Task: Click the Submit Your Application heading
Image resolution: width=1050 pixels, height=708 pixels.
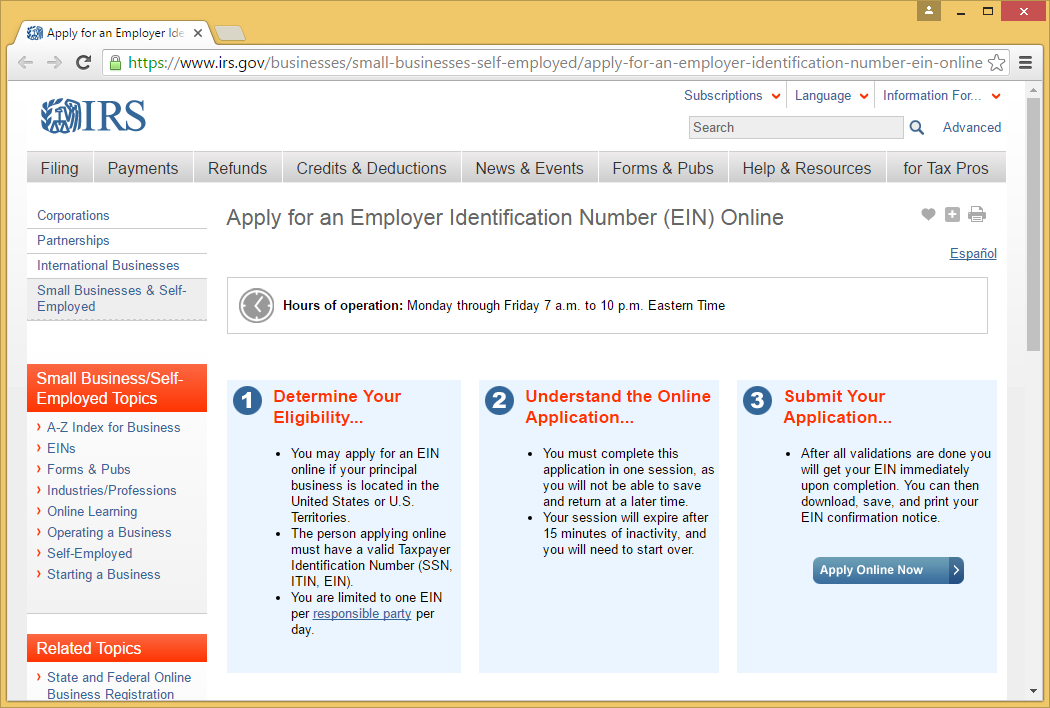Action: [x=838, y=407]
